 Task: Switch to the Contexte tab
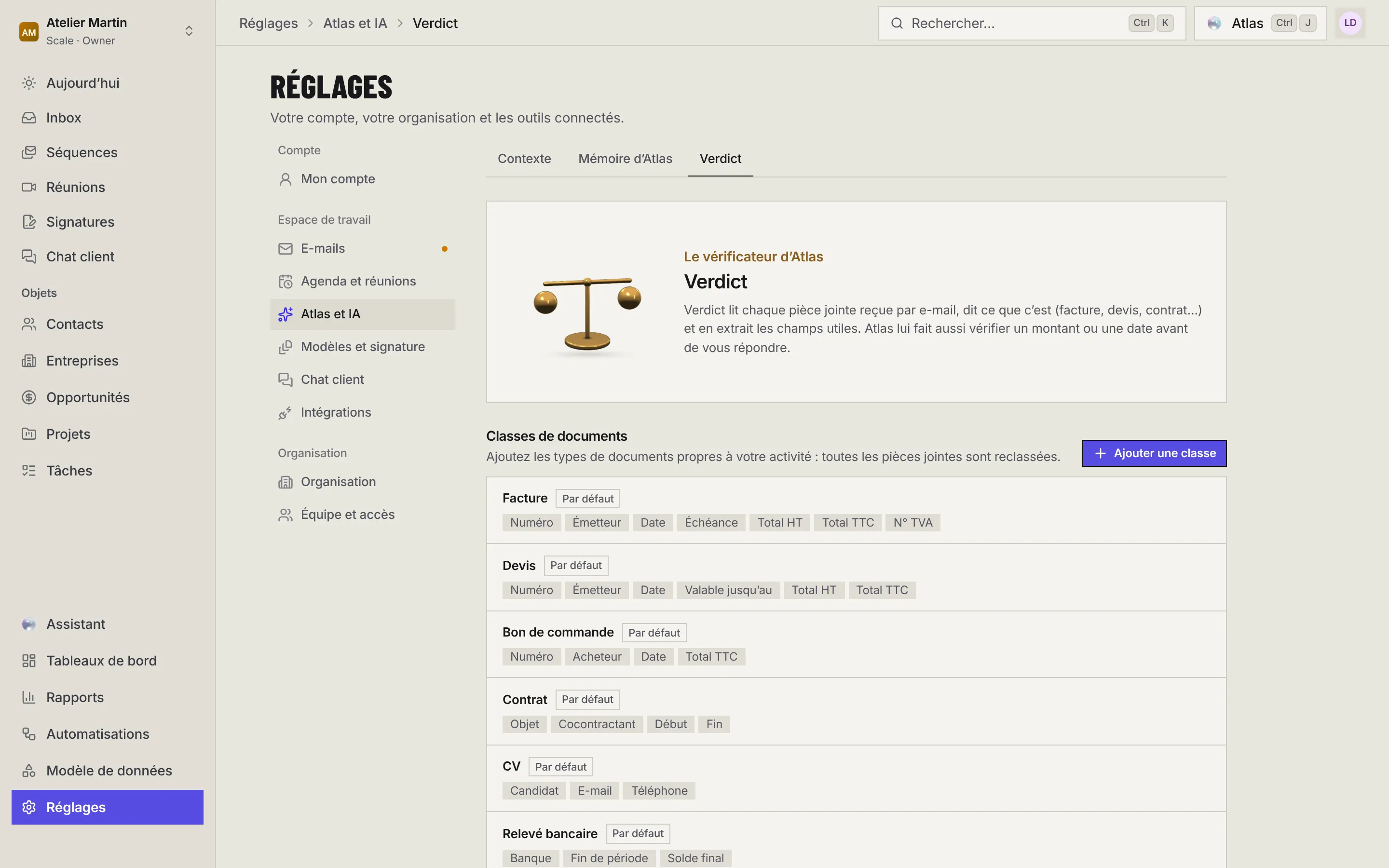[524, 159]
